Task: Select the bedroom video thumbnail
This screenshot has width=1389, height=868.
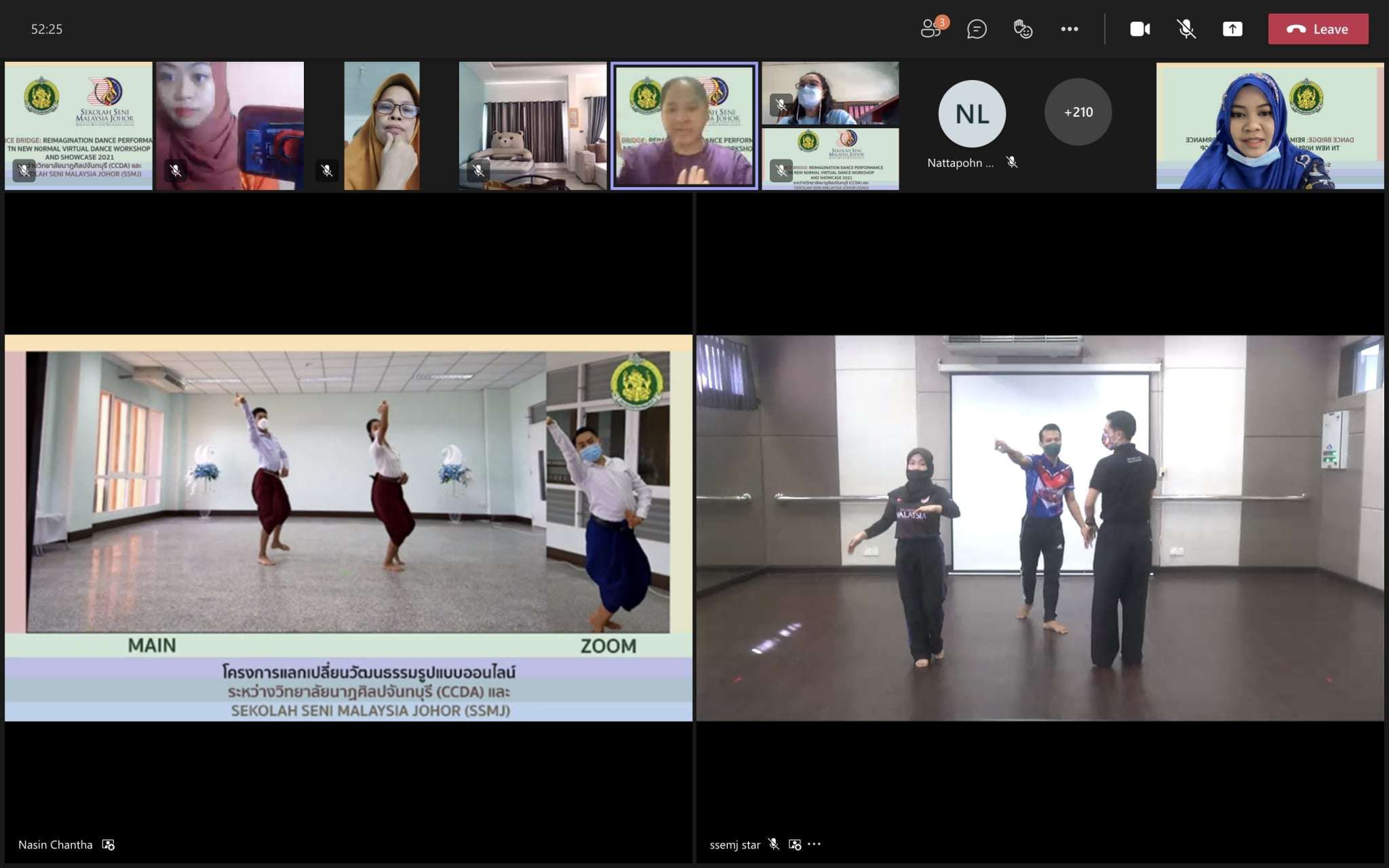Action: [x=532, y=126]
